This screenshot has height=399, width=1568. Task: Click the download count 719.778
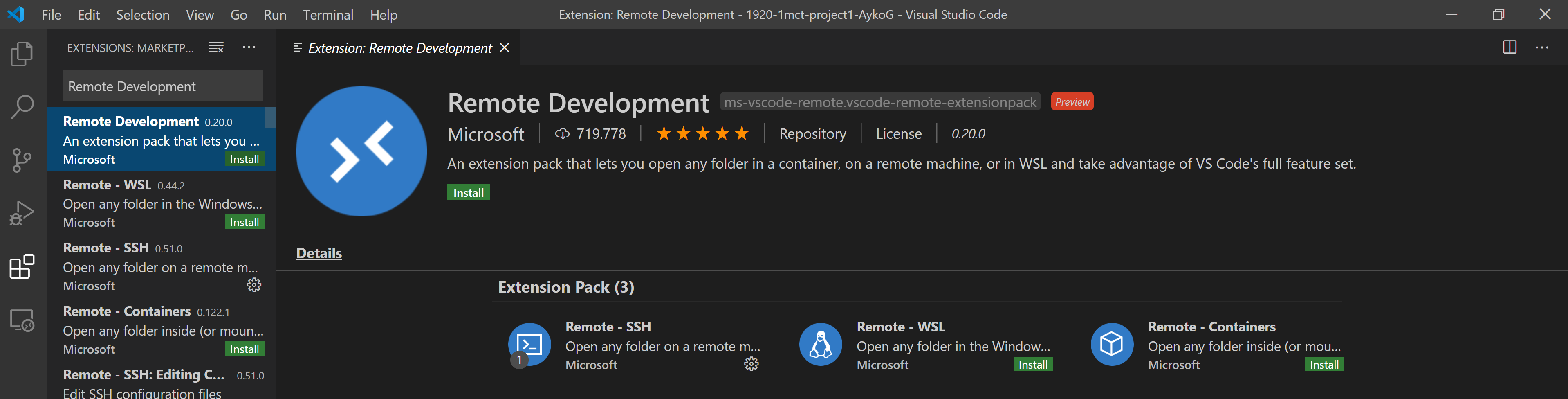pyautogui.click(x=590, y=133)
